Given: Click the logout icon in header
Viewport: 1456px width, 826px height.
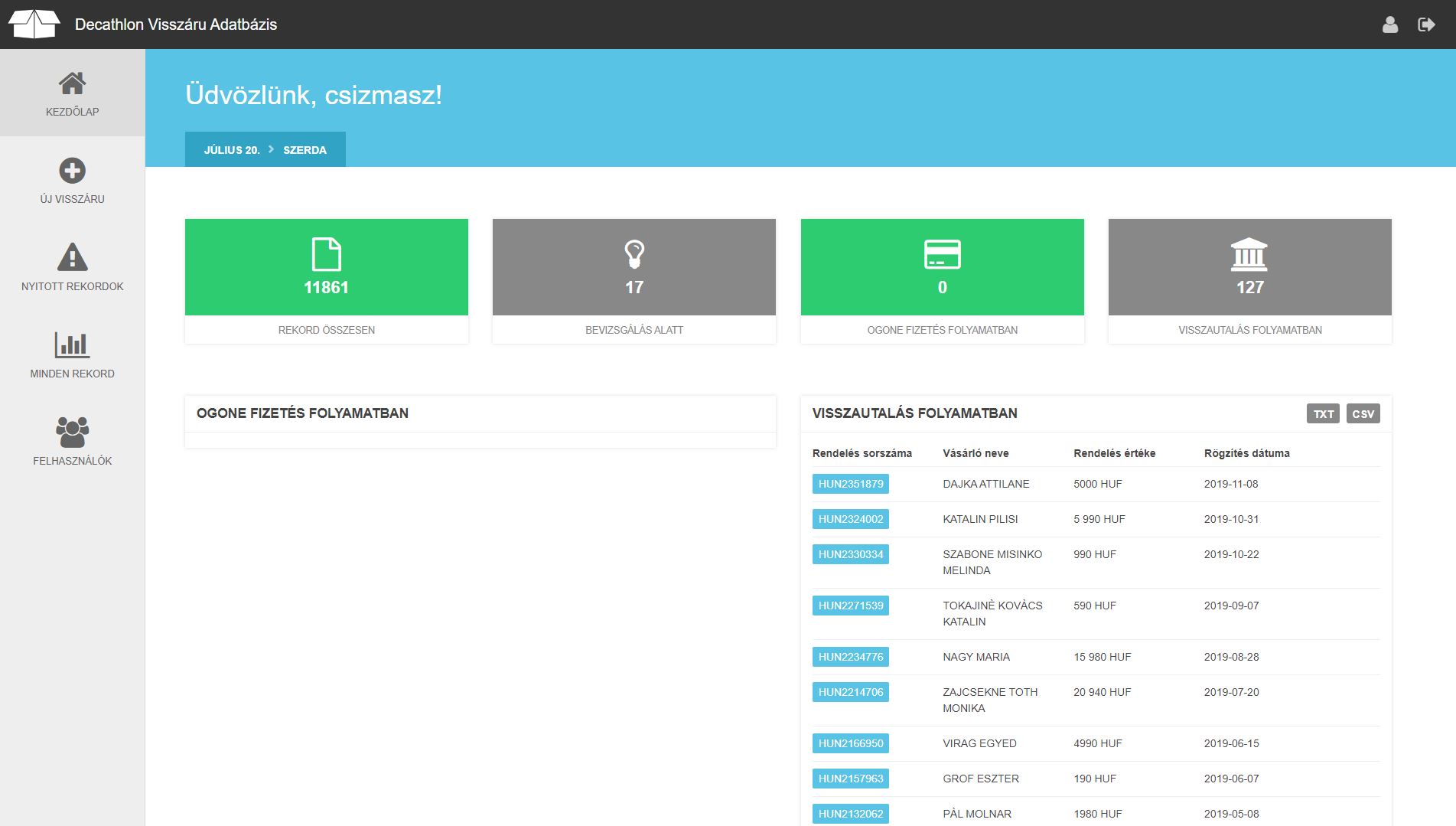Looking at the screenshot, I should click(1426, 24).
